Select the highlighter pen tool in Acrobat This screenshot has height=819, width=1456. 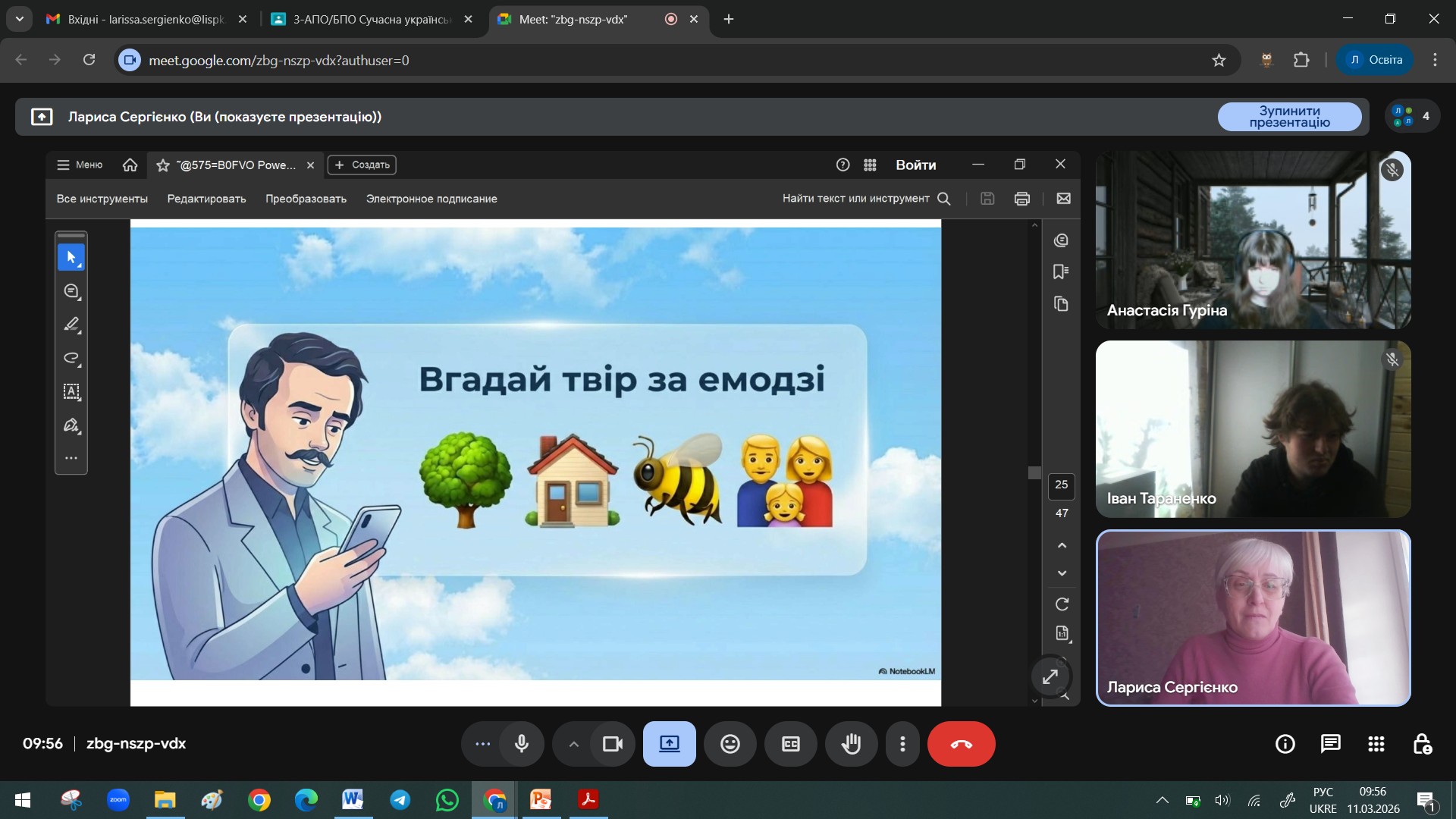click(x=71, y=325)
